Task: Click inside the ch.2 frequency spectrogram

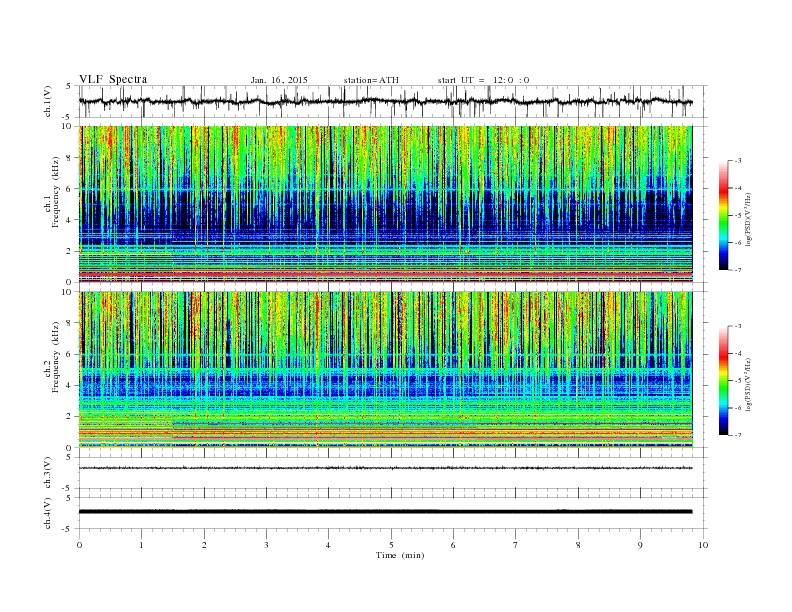Action: 386,369
